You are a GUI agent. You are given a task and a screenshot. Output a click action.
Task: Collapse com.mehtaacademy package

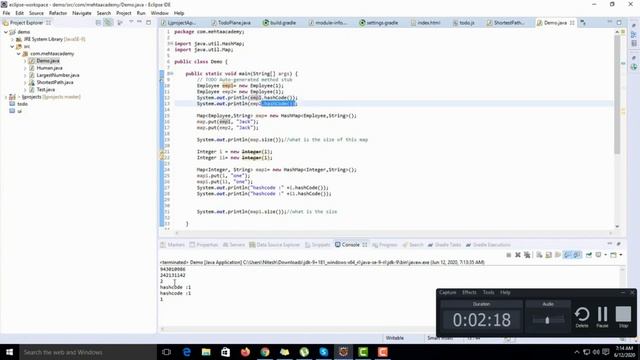point(19,53)
